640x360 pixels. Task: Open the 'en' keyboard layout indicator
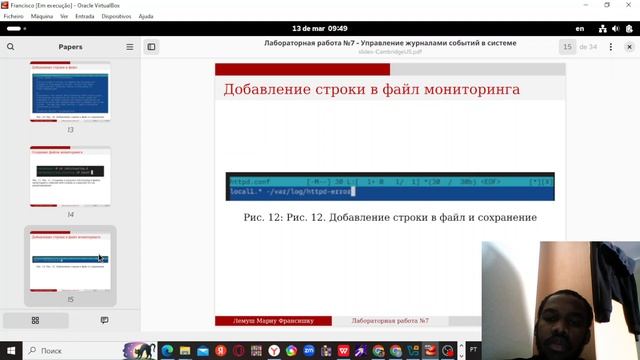click(x=580, y=29)
